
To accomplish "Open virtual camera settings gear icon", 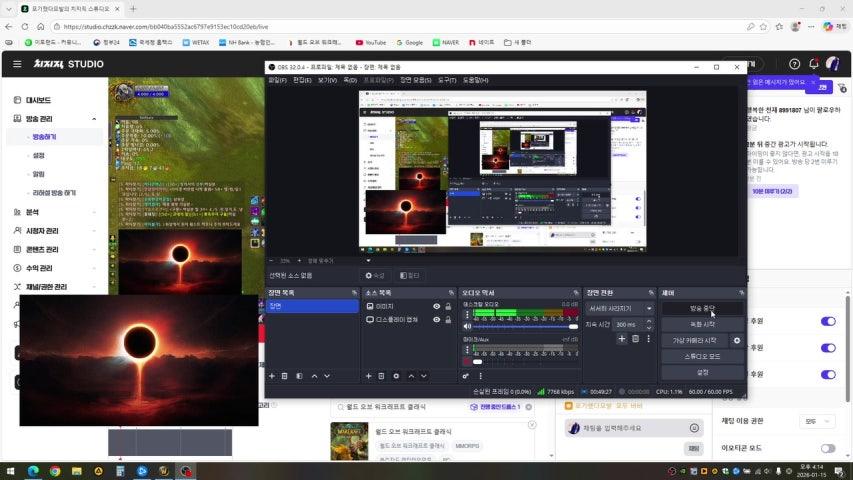I will click(x=737, y=341).
